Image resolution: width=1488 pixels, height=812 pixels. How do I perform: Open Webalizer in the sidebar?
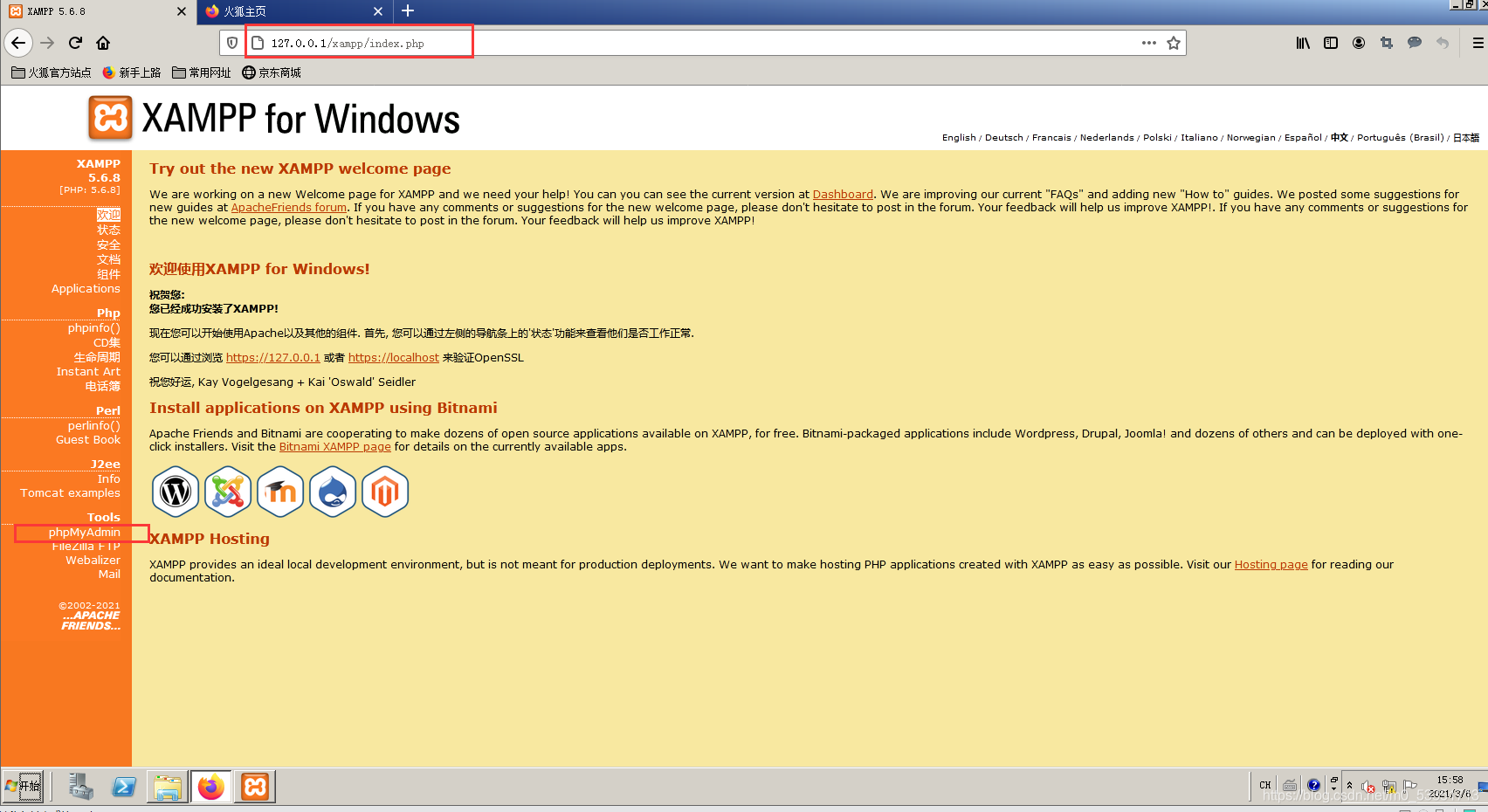93,561
